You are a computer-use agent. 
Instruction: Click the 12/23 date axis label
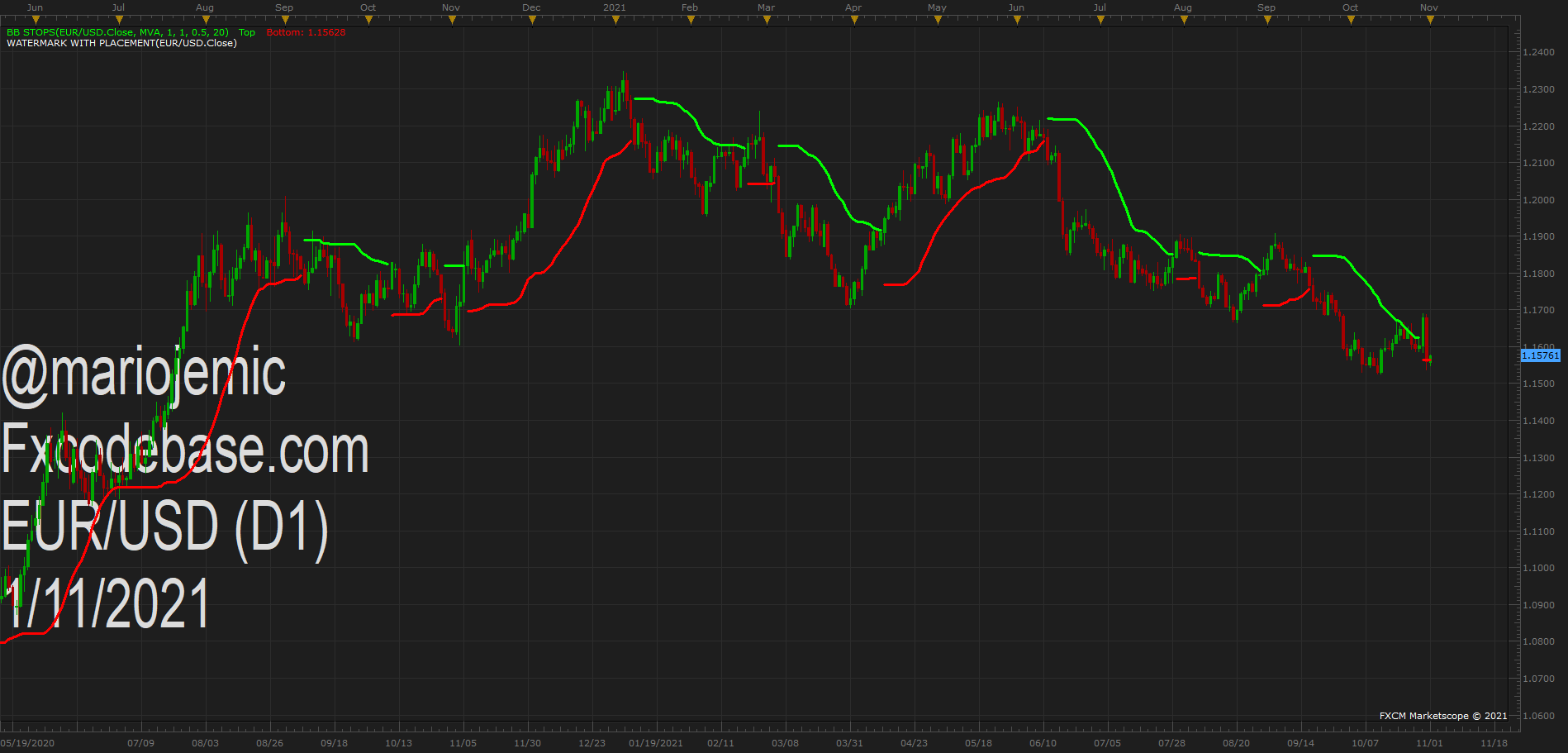click(592, 743)
